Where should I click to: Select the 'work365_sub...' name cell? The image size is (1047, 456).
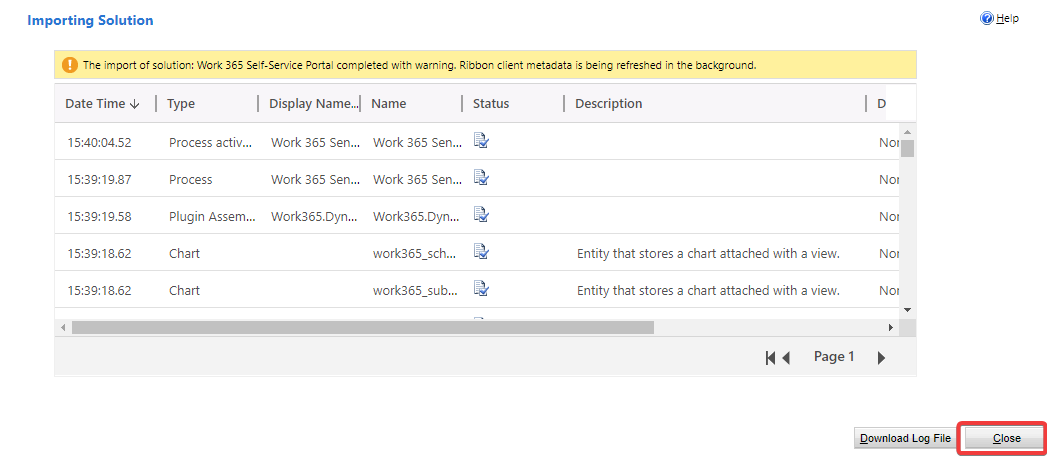coord(415,290)
